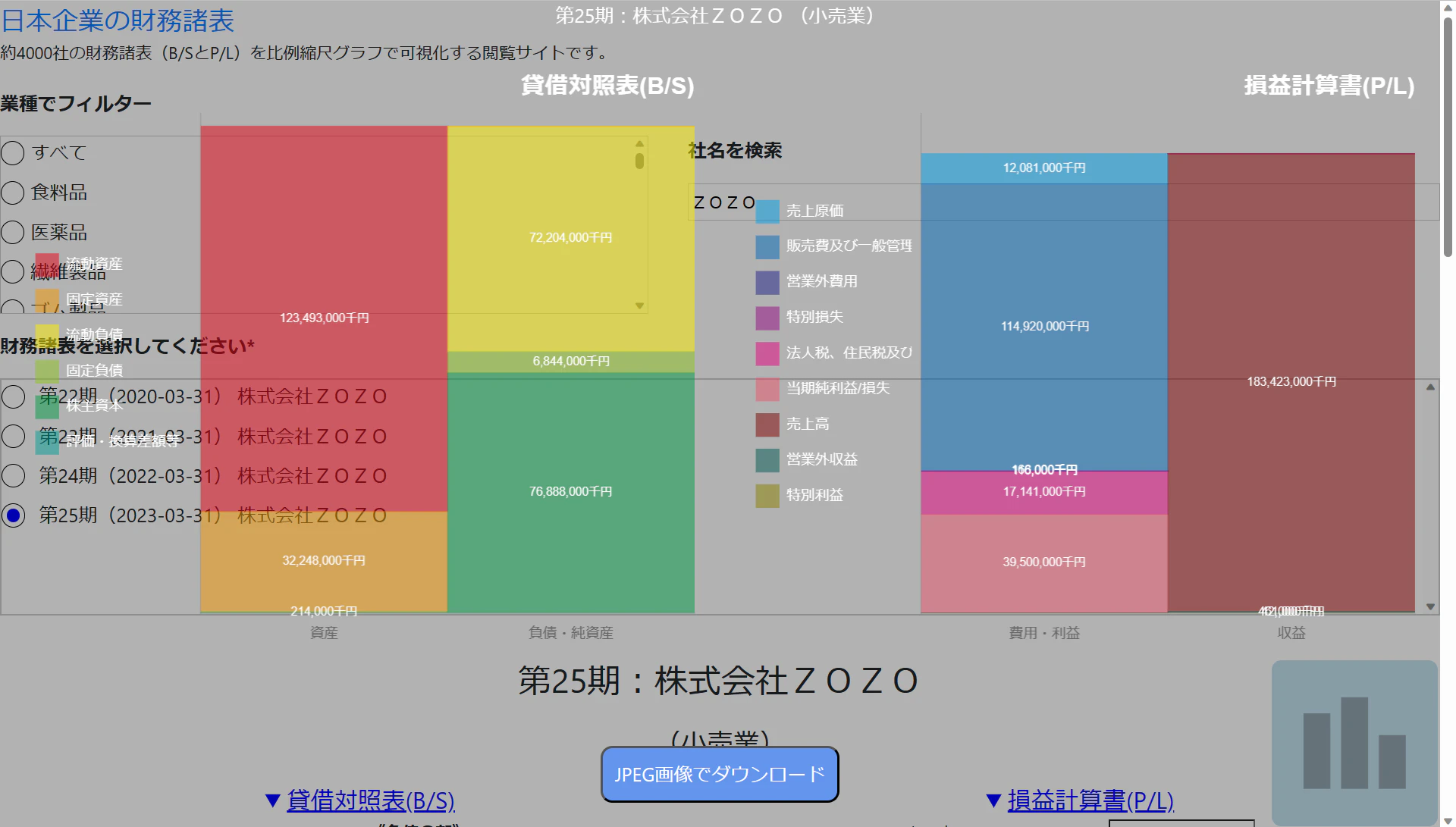Click the 特別損失 legend swatch
This screenshot has height=827, width=1456.
tap(767, 318)
